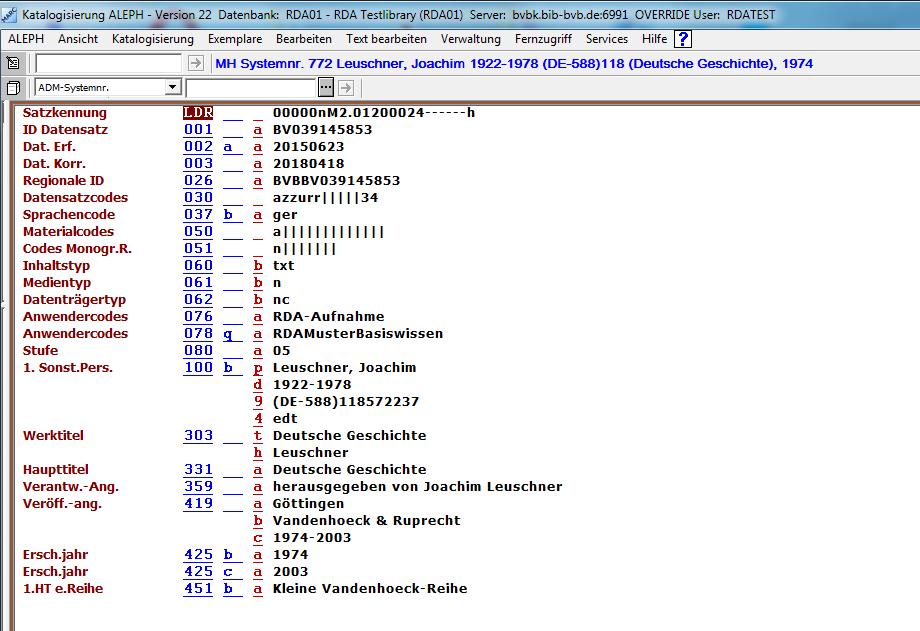Viewport: 920px width, 631px height.
Task: Click the MARC application icon in title bar
Action: [9, 15]
